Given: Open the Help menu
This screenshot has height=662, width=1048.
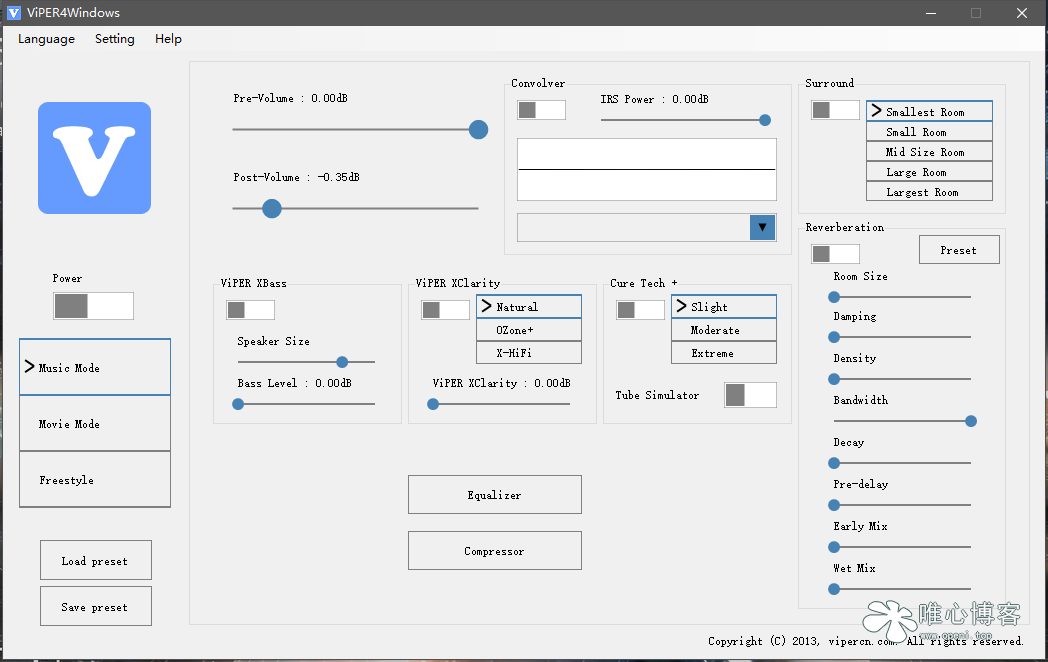Looking at the screenshot, I should click(168, 39).
